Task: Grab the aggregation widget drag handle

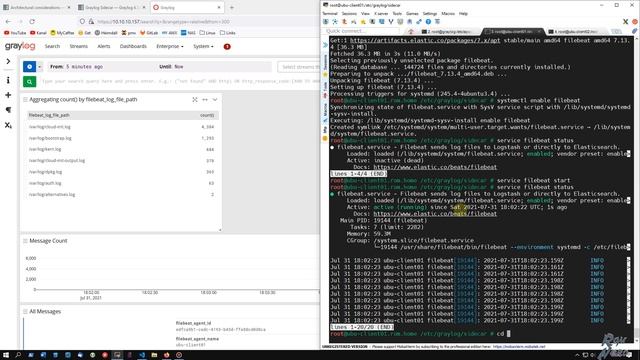Action: point(25,100)
